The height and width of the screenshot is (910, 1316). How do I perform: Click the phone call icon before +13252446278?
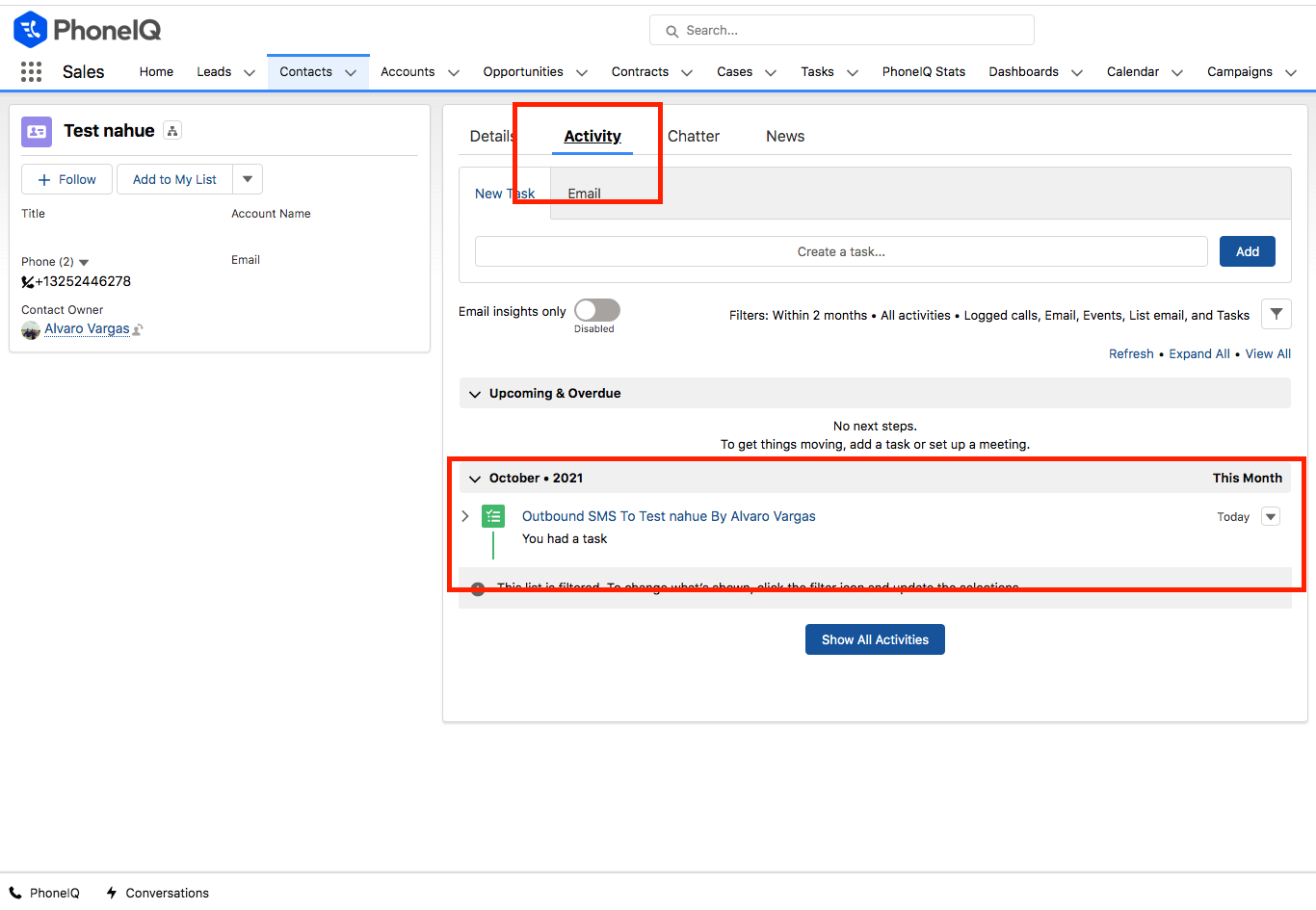pos(28,282)
